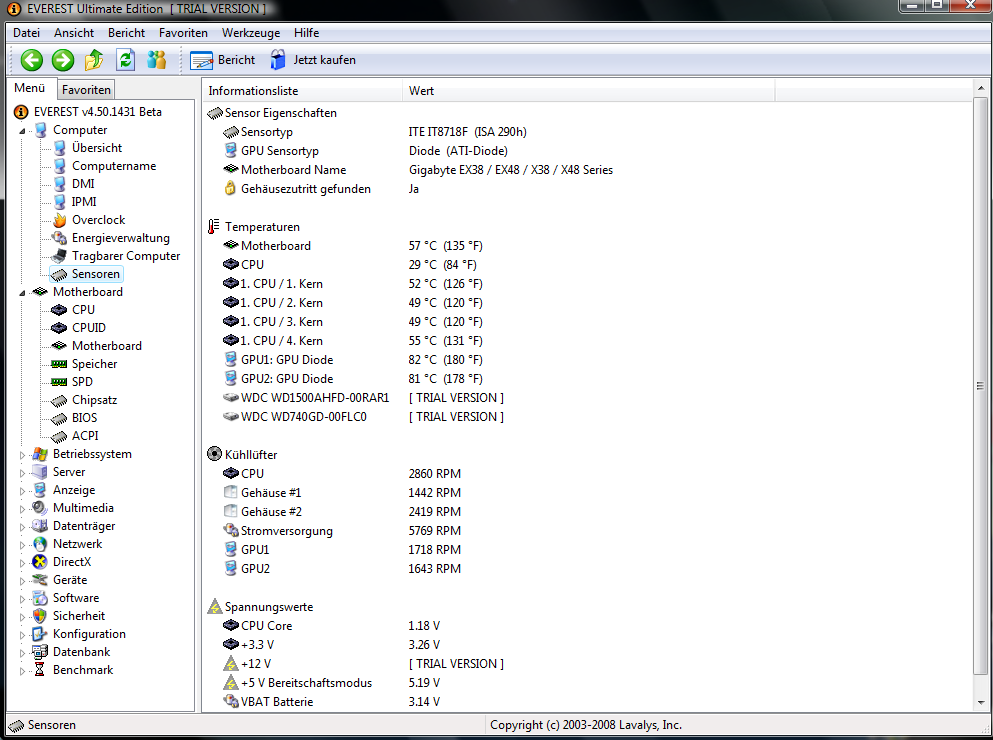Expand the DirectX tree node
This screenshot has height=740, width=993.
click(x=22, y=563)
